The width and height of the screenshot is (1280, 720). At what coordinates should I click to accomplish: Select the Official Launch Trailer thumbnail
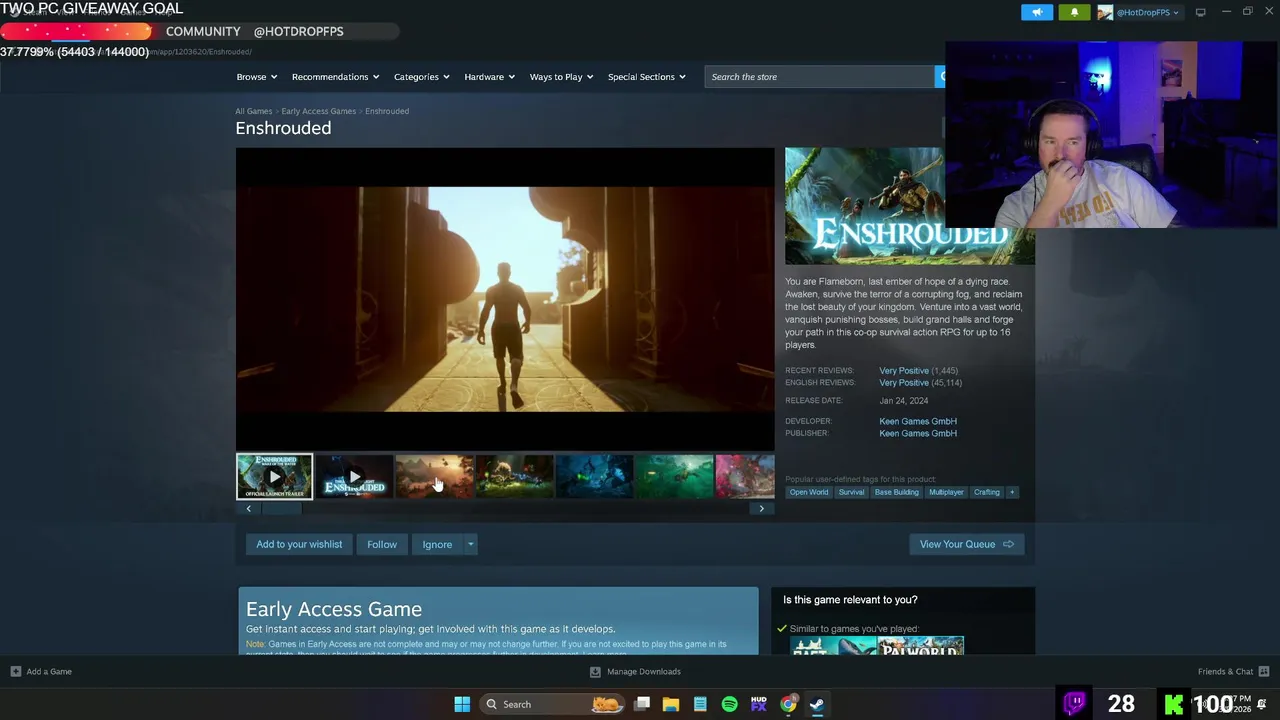274,477
